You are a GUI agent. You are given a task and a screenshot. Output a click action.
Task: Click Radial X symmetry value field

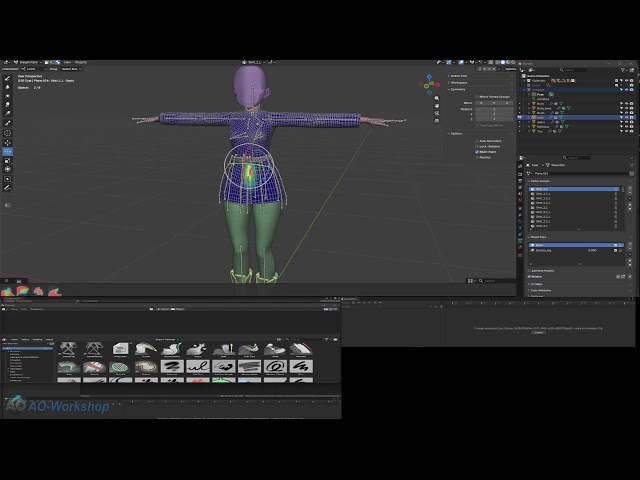494,109
